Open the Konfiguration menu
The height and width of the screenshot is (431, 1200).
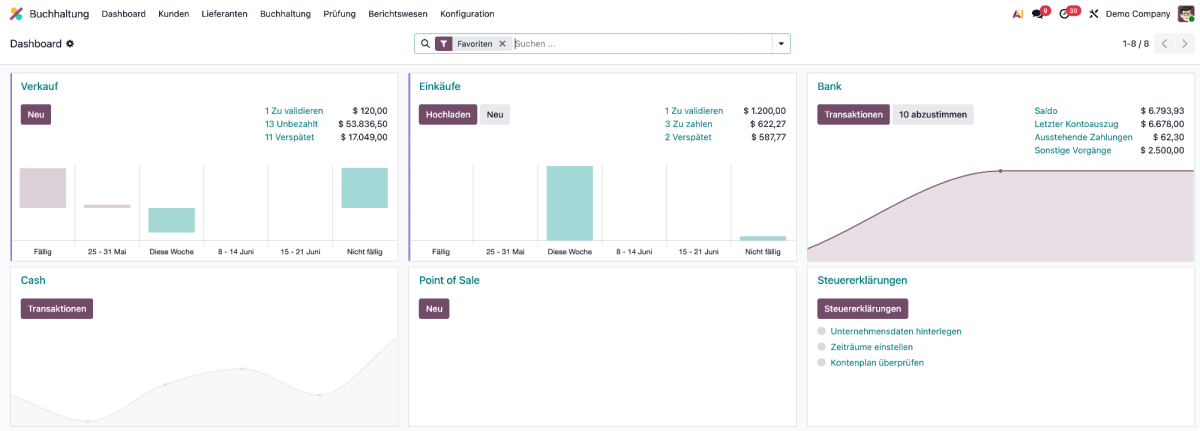point(467,14)
